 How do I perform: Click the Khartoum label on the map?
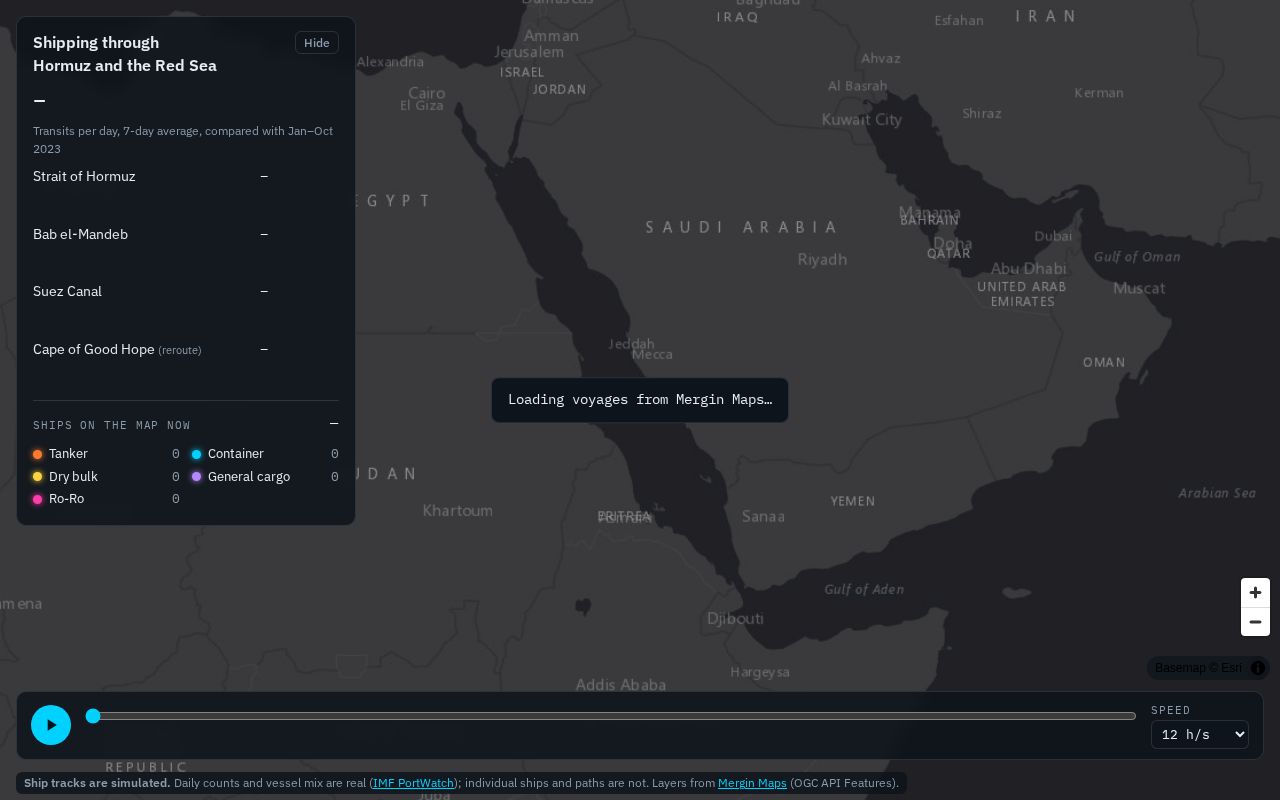[x=457, y=511]
